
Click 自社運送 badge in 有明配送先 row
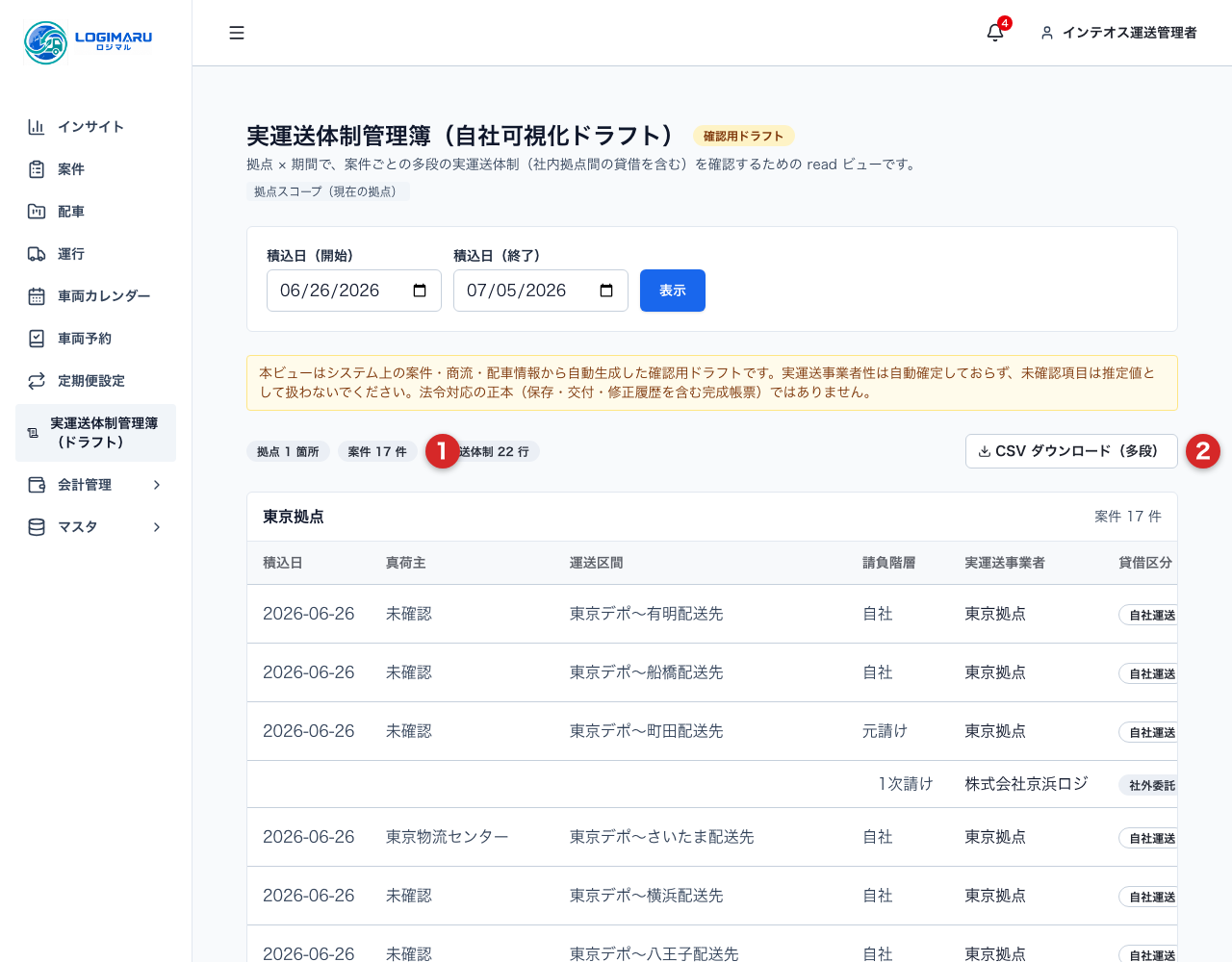click(x=1149, y=615)
